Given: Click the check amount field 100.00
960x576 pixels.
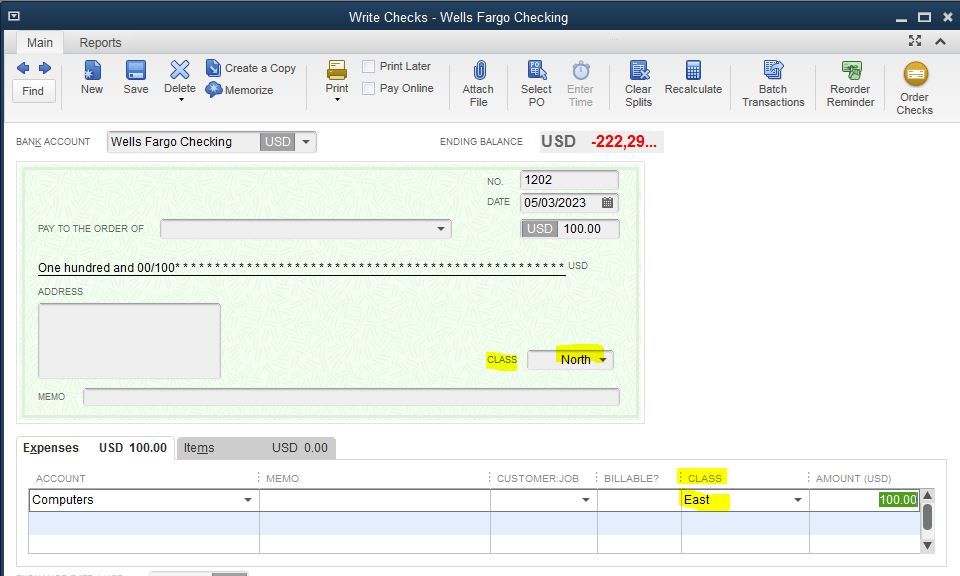Looking at the screenshot, I should click(x=589, y=229).
